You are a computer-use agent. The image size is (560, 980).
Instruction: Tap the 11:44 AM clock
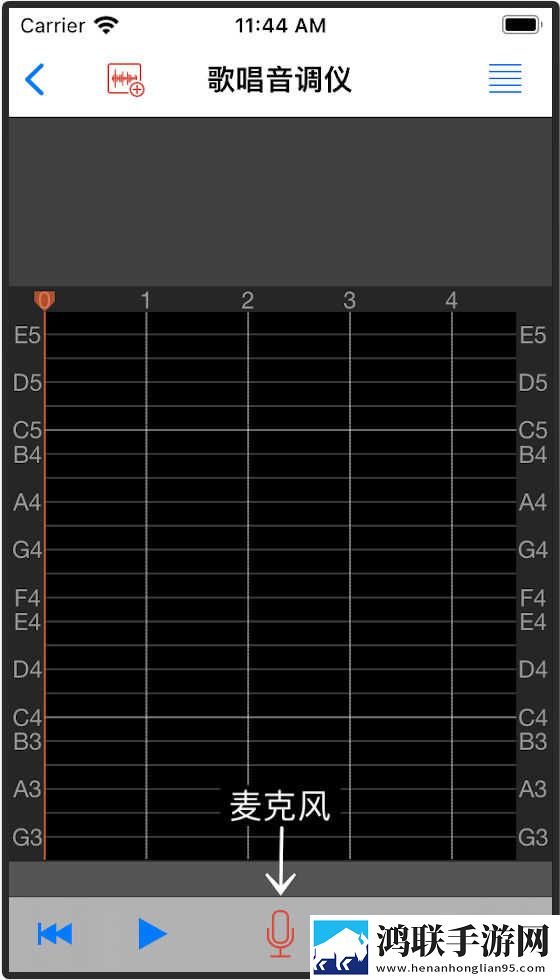[280, 25]
